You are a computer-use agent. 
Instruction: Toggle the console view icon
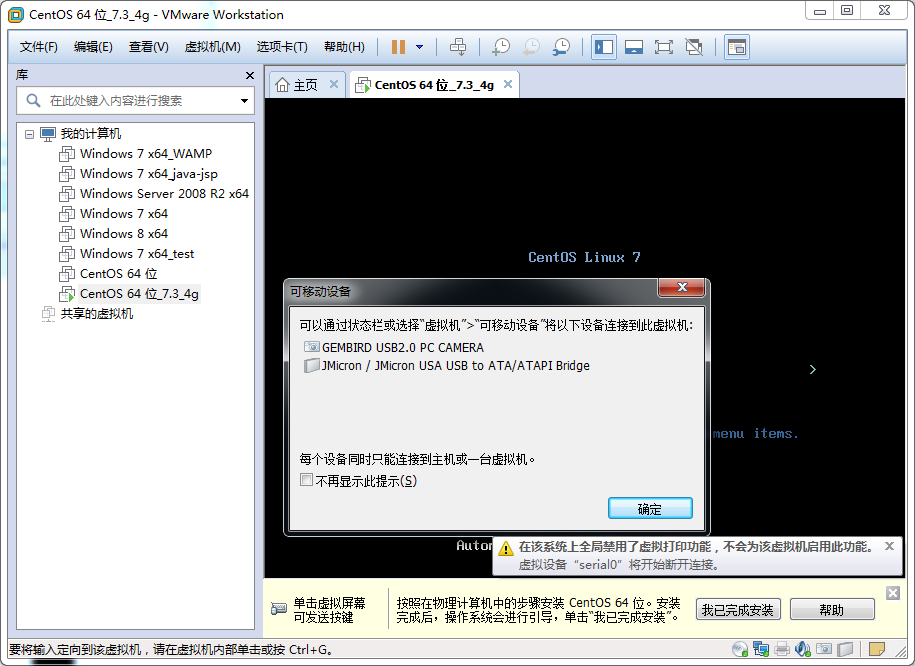click(736, 47)
